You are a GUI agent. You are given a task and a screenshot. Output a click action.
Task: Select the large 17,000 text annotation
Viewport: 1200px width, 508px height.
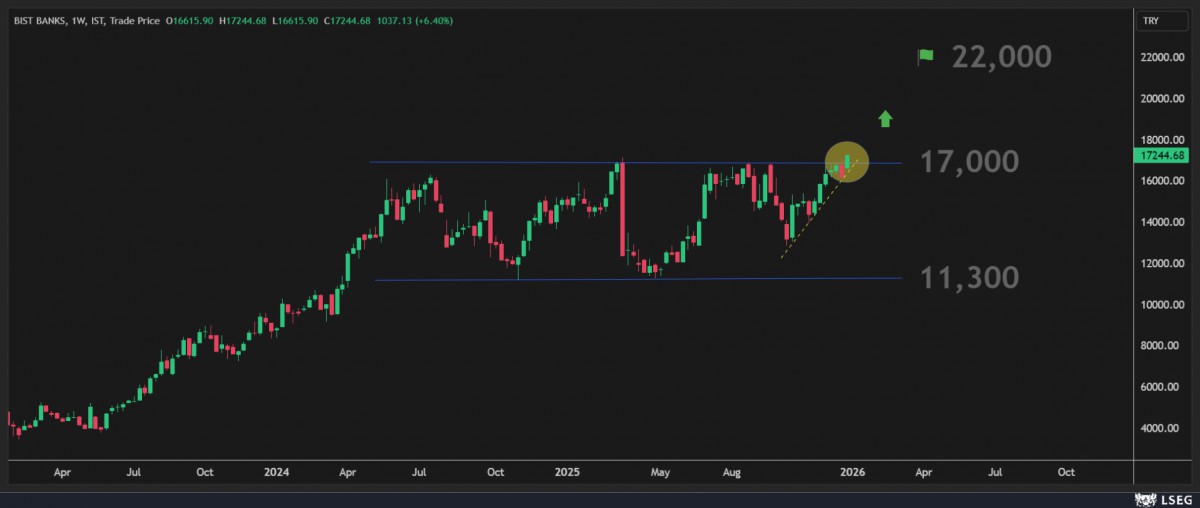point(969,162)
